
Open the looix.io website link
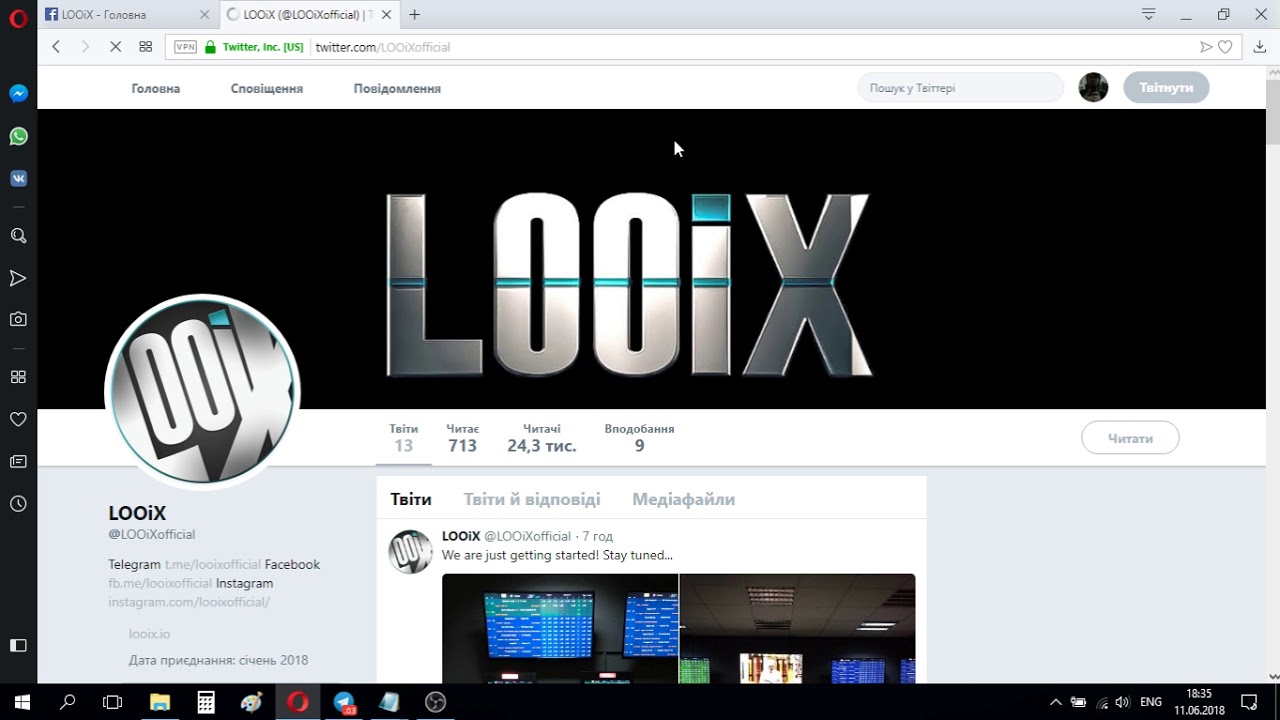pyautogui.click(x=149, y=634)
